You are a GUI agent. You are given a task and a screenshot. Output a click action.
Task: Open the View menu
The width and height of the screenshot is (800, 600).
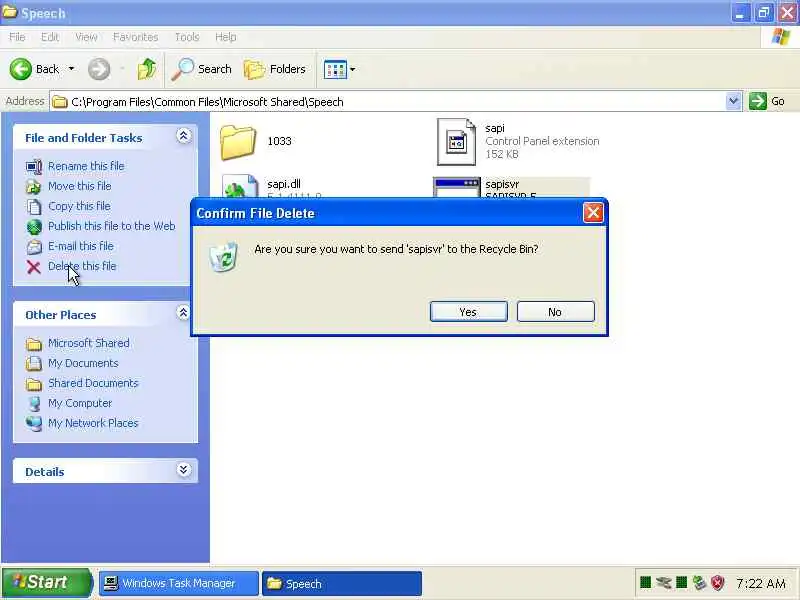click(86, 37)
